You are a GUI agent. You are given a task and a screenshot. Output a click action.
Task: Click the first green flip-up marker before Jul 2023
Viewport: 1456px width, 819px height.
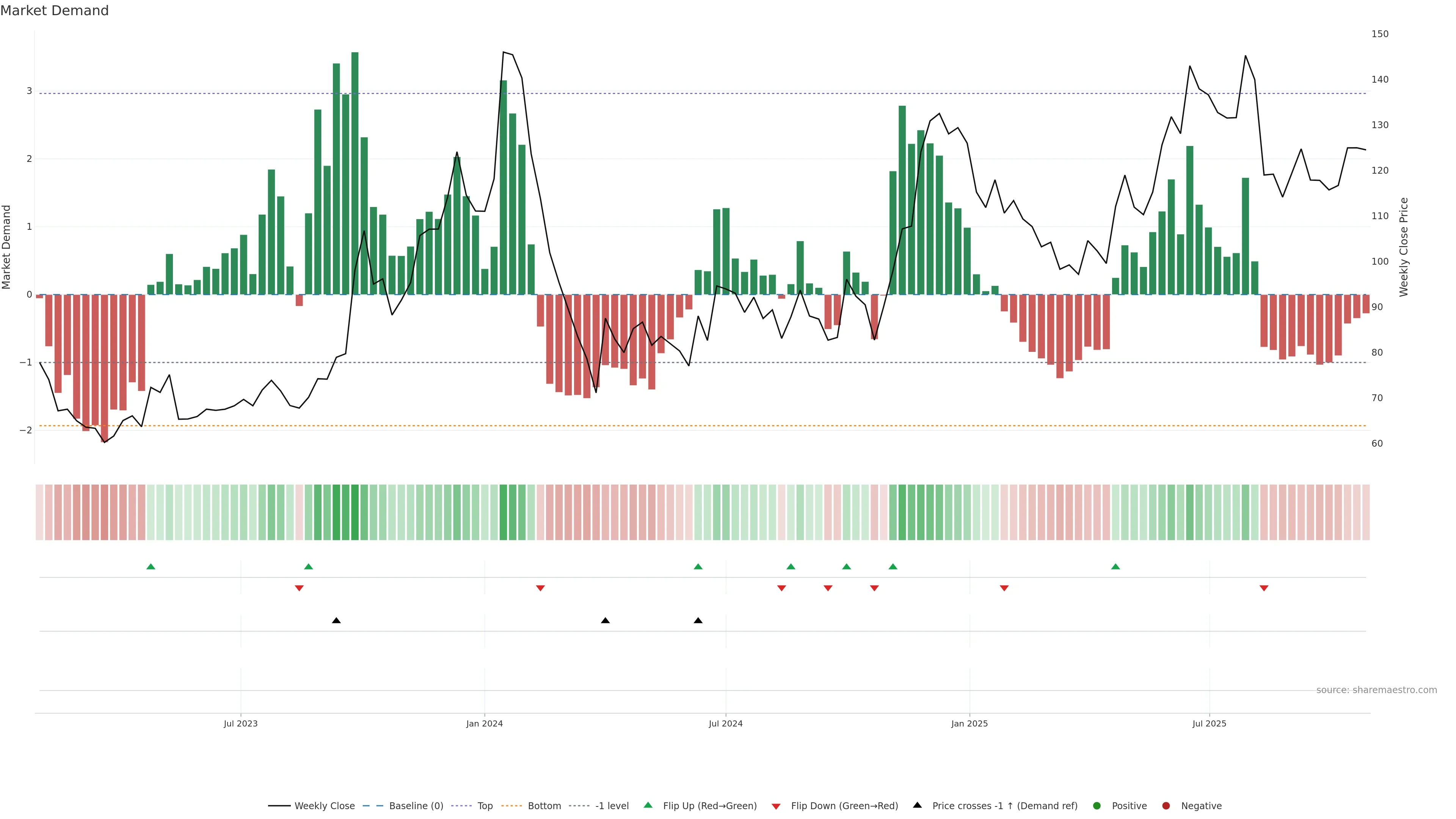coord(151,566)
